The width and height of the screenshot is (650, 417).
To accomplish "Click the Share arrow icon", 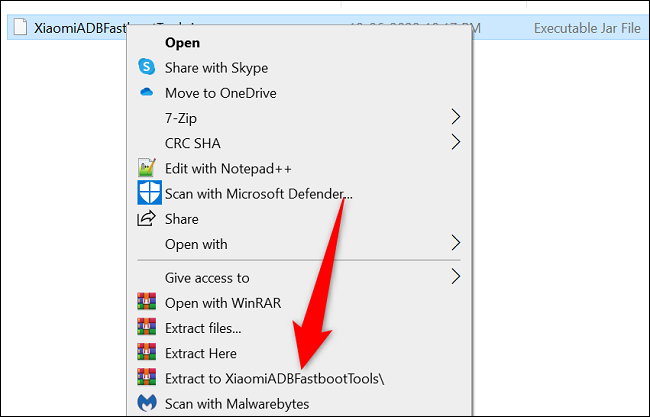I will [x=147, y=219].
